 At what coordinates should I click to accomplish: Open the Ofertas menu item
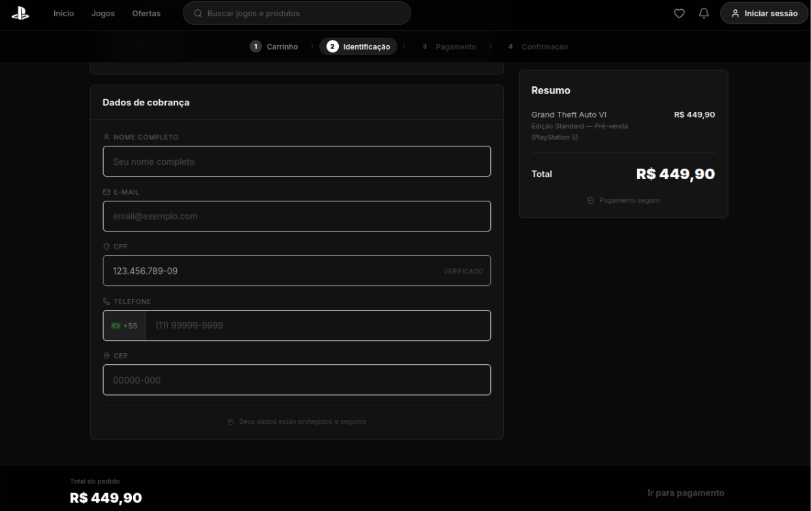click(146, 13)
